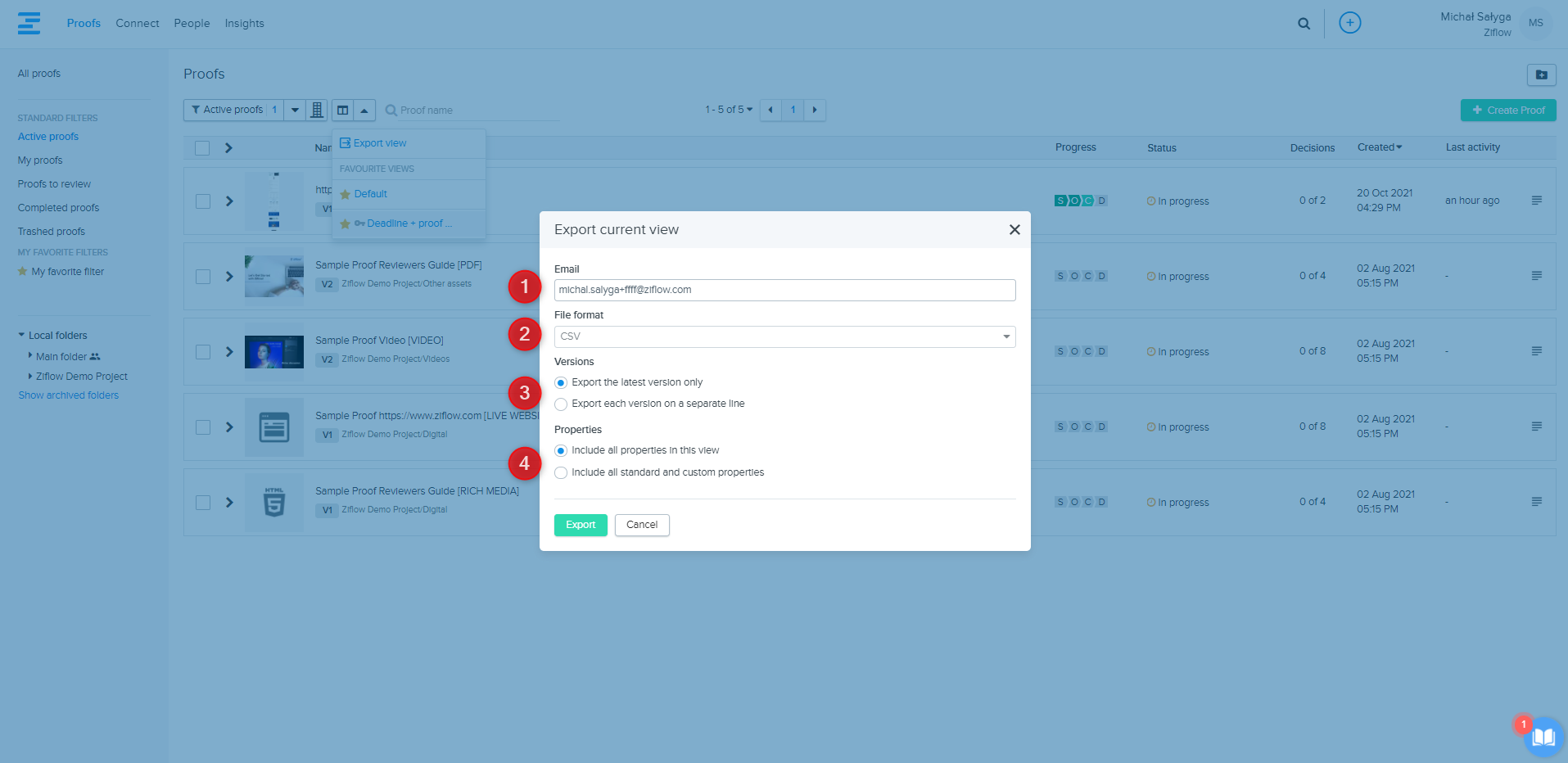Click the Cancel button

[642, 525]
